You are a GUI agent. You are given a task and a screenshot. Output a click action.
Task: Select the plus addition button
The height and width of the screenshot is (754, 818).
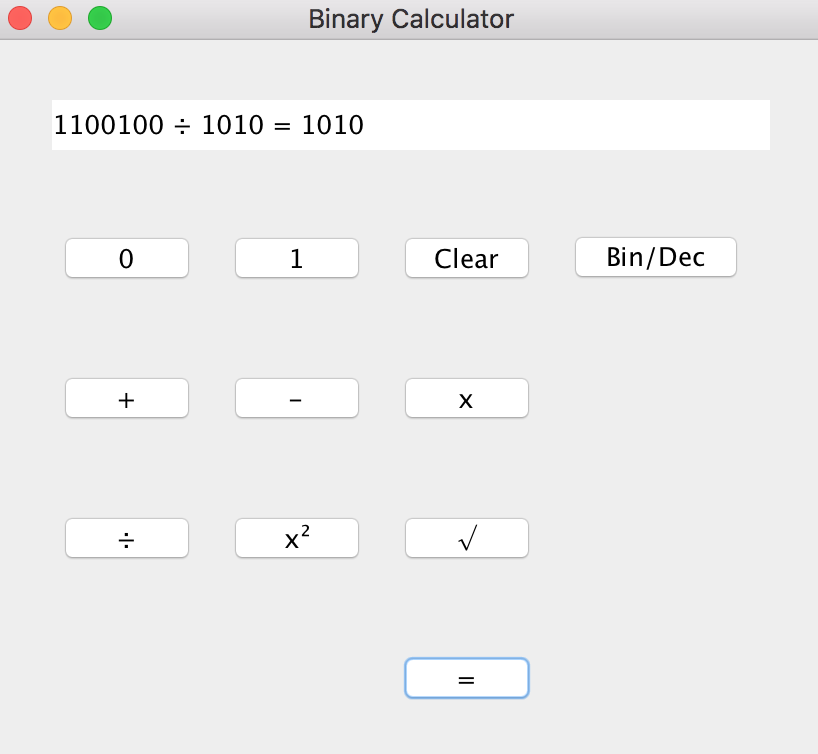point(127,398)
